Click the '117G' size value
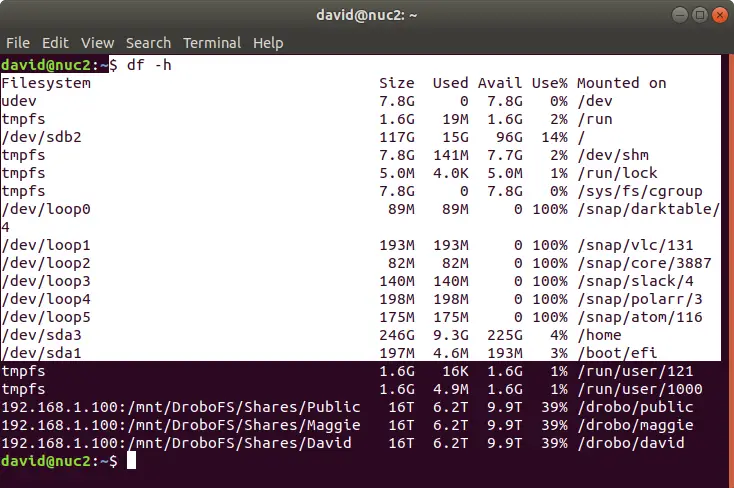The width and height of the screenshot is (734, 488). (x=397, y=137)
